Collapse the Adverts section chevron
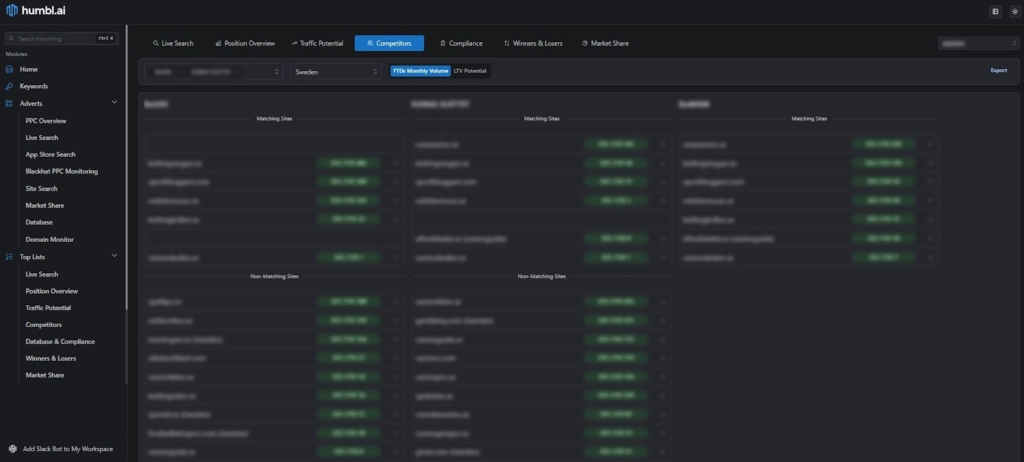Screen dimensions: 1024x462 pos(115,103)
